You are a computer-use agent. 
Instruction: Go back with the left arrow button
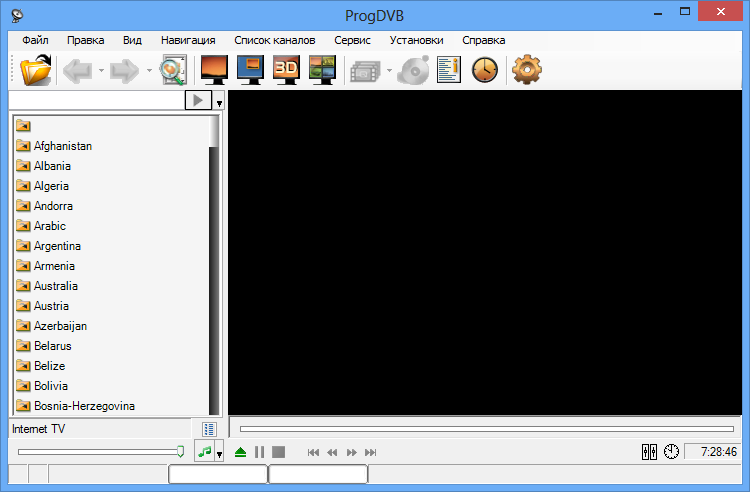point(77,71)
